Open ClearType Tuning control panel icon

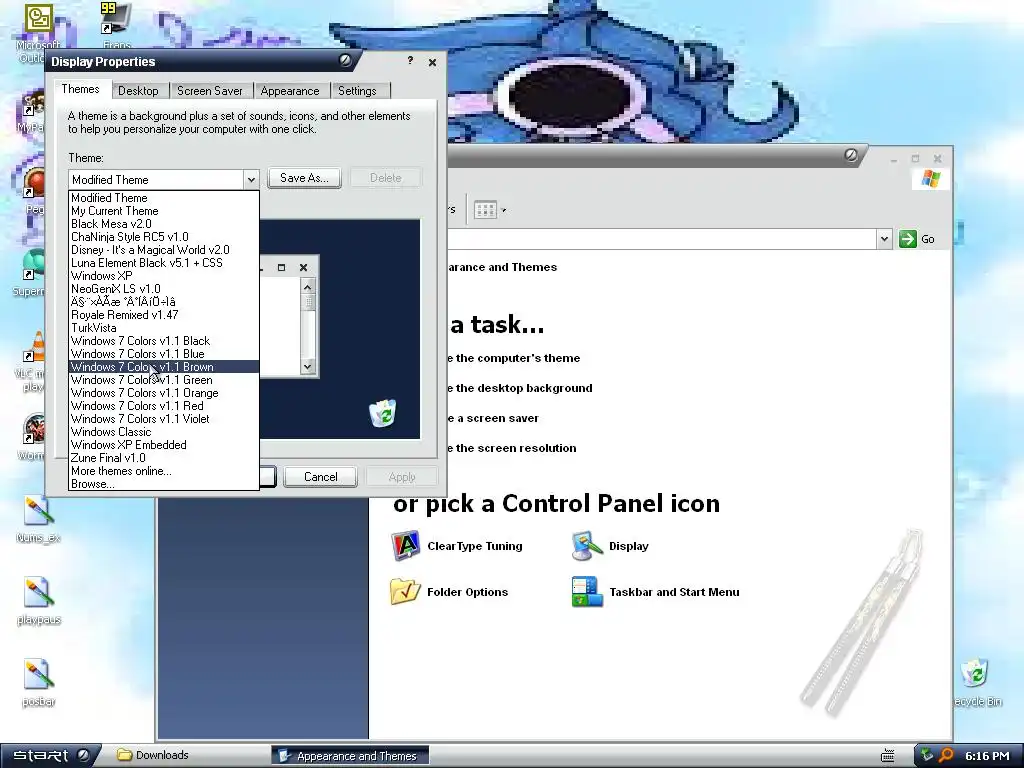point(406,546)
